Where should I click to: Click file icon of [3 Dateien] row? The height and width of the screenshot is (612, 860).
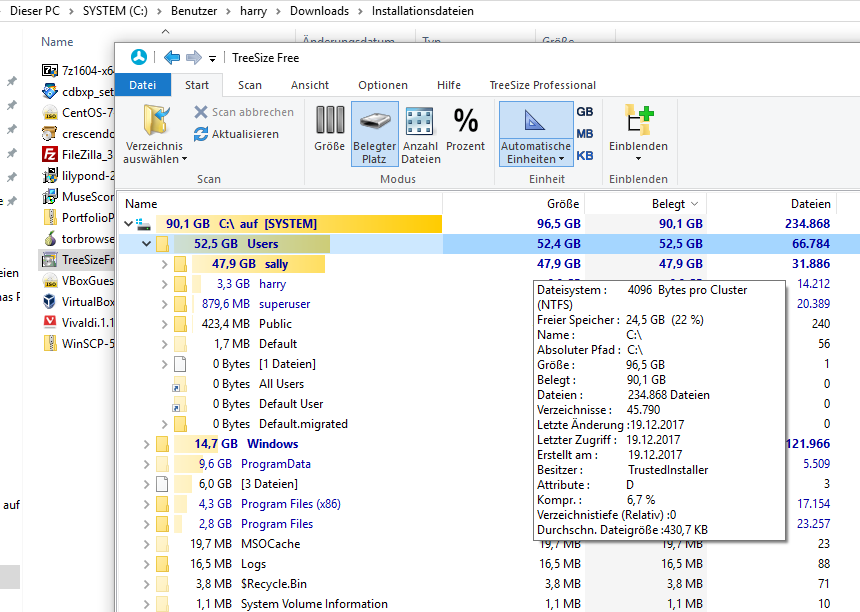click(x=162, y=484)
